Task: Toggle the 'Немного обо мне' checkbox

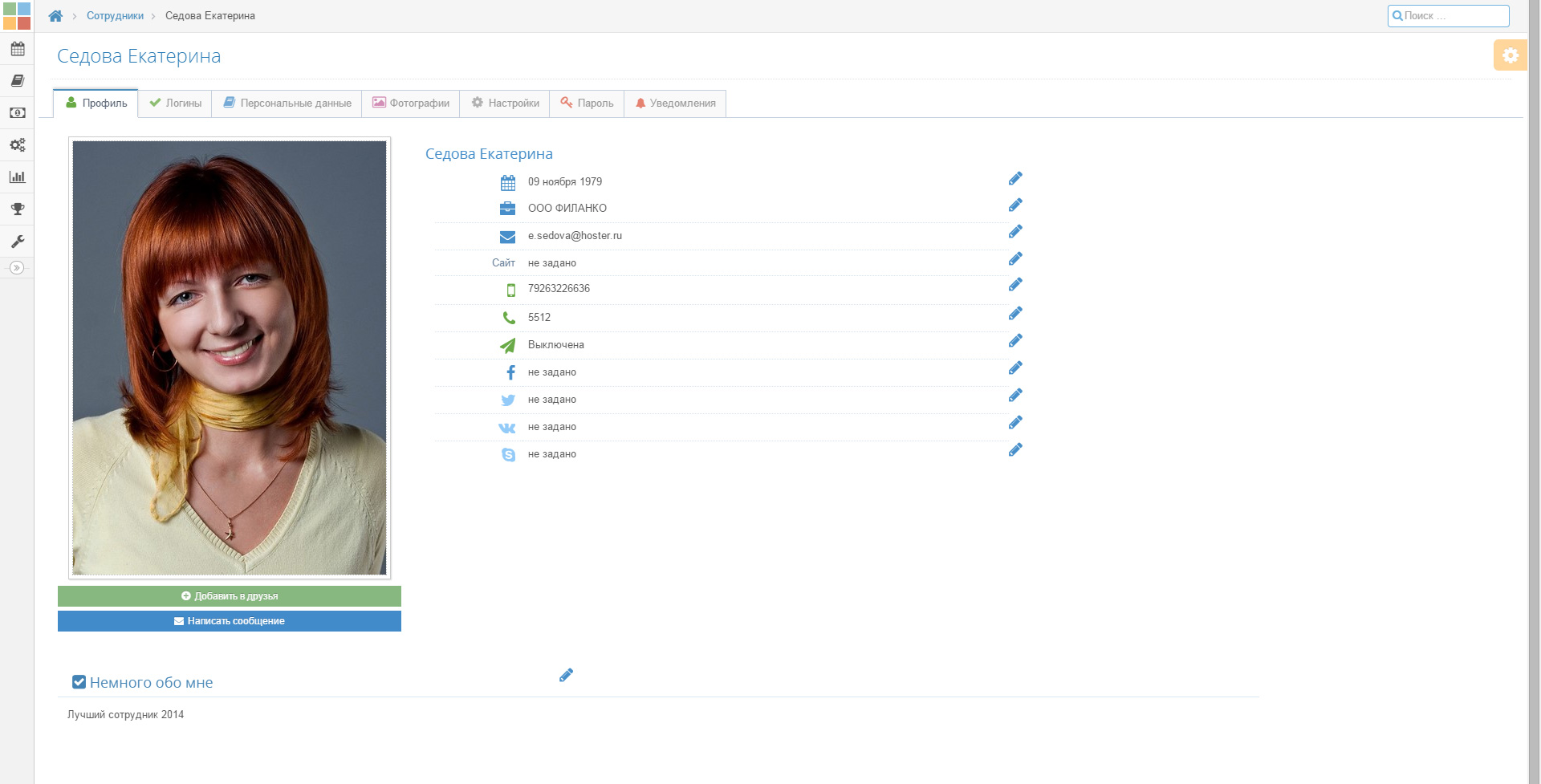Action: [79, 682]
